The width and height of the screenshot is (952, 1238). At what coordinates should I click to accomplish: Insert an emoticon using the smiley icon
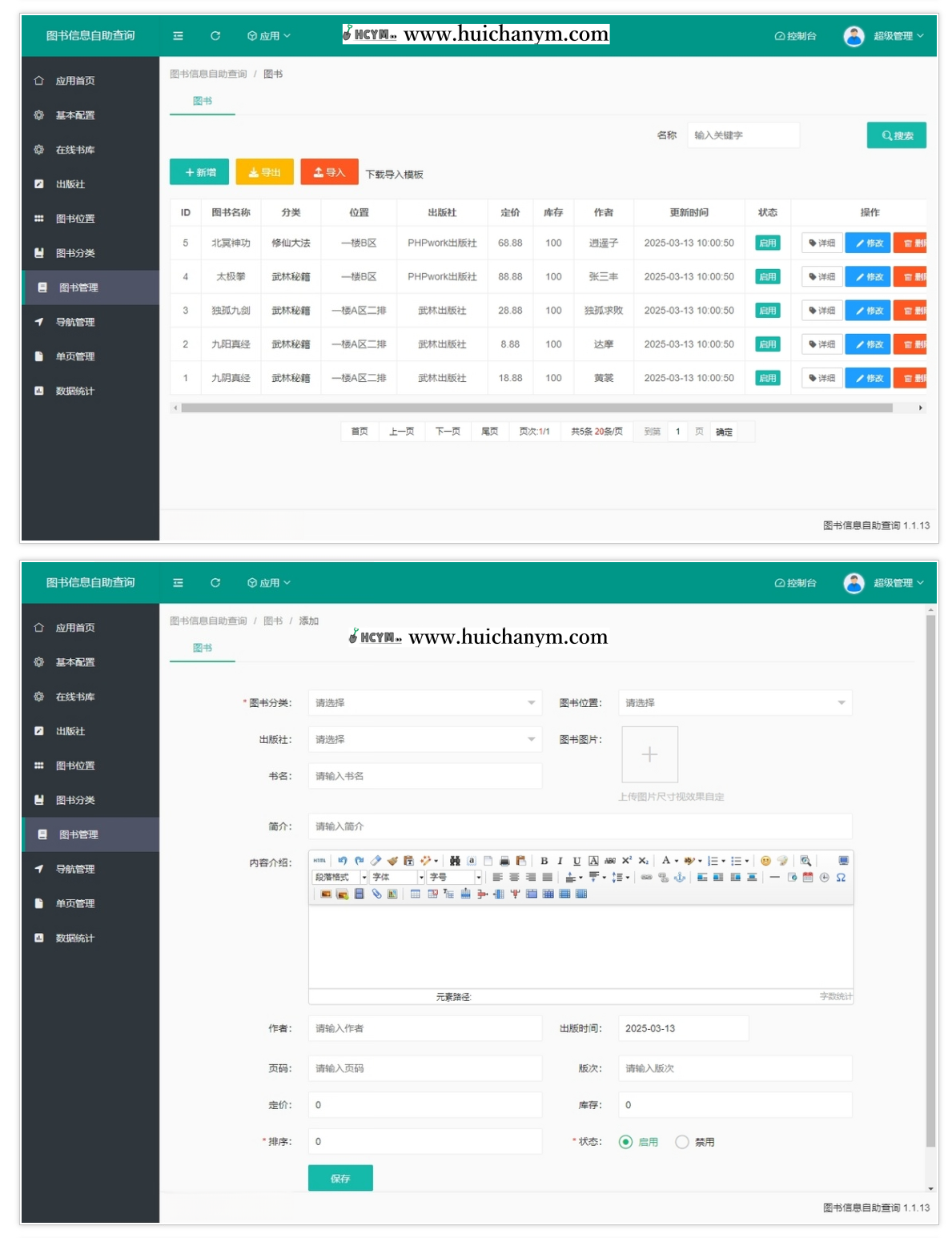click(x=765, y=861)
